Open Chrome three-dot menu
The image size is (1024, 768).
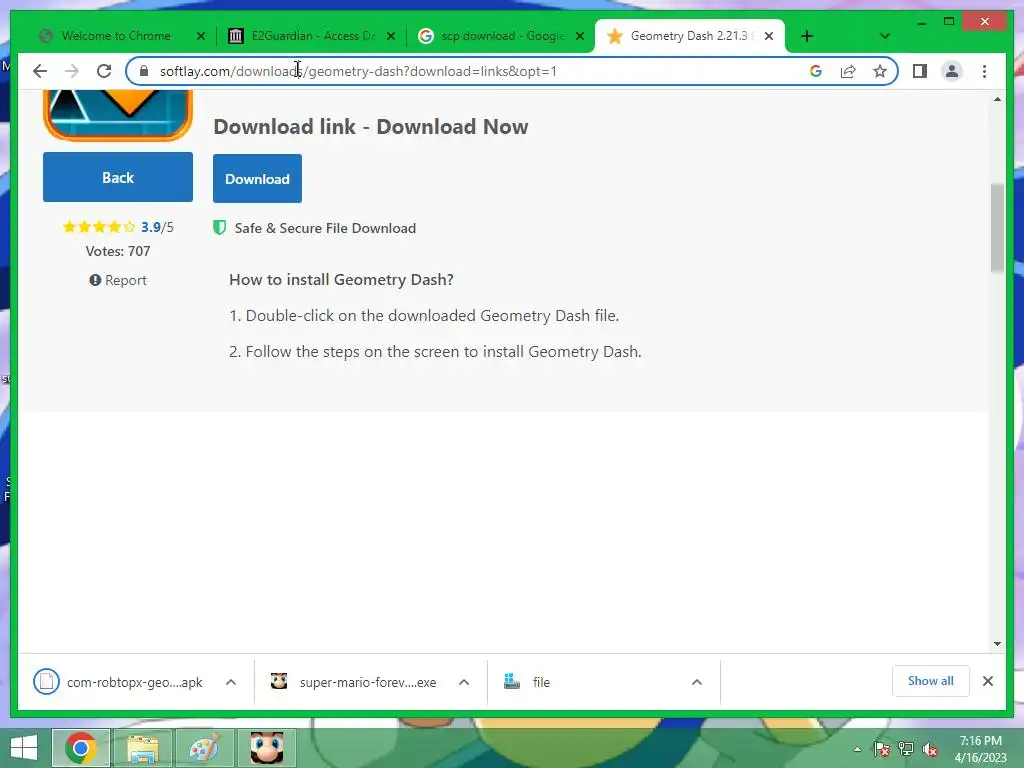984,71
